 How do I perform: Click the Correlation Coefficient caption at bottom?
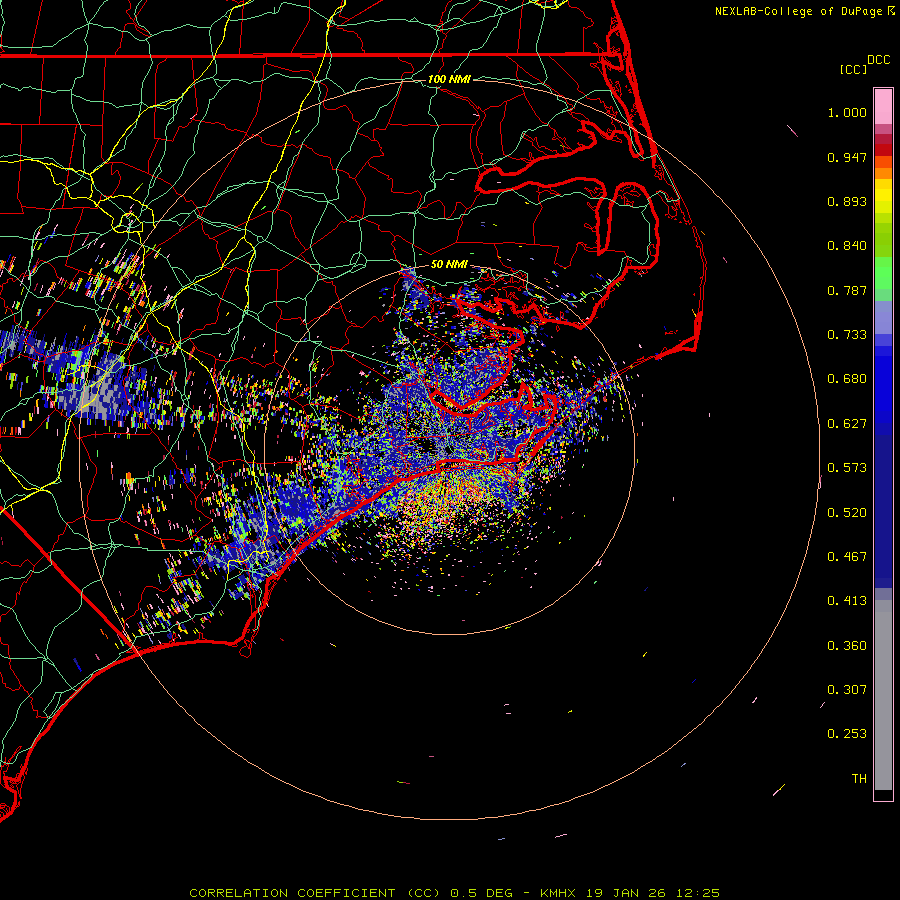tap(454, 893)
